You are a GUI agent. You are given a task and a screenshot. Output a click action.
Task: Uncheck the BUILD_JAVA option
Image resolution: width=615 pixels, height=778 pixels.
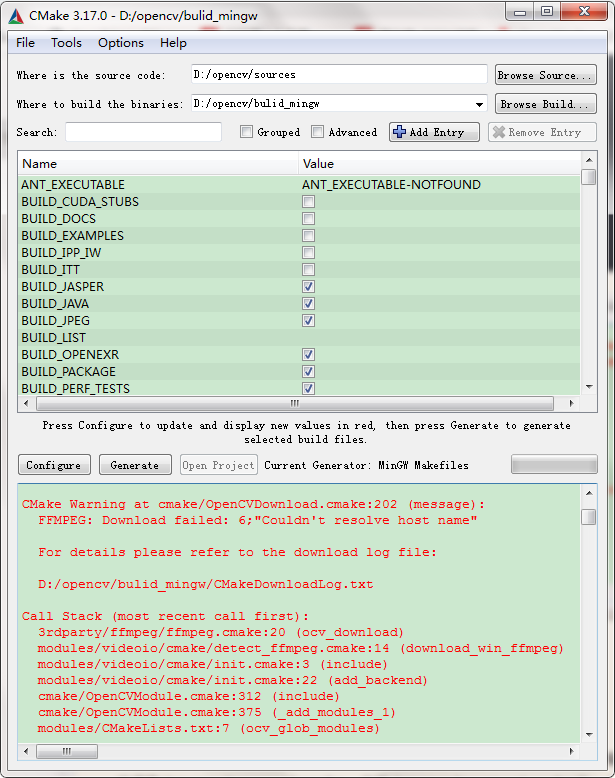click(x=308, y=303)
